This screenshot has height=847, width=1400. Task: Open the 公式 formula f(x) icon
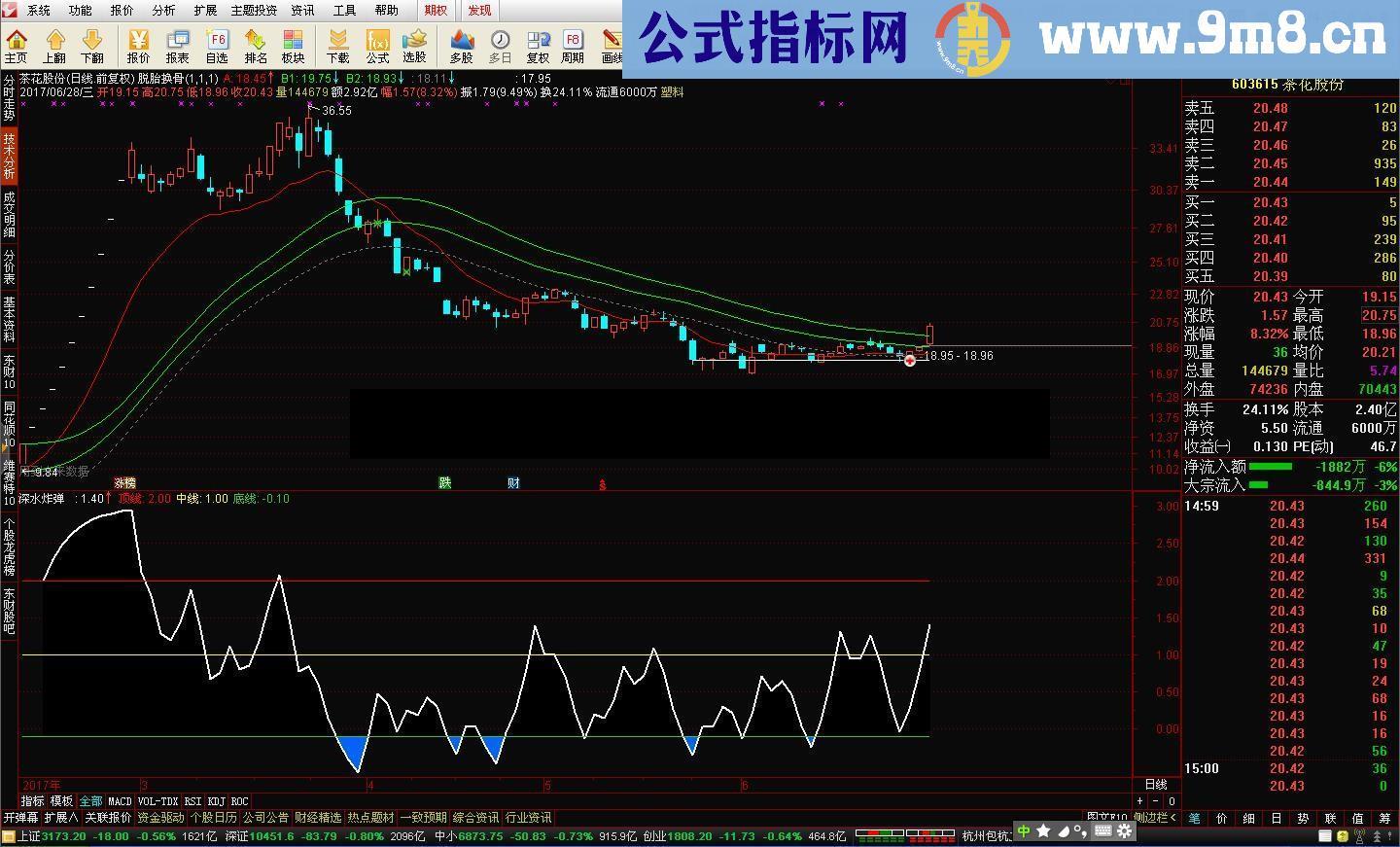point(377,46)
